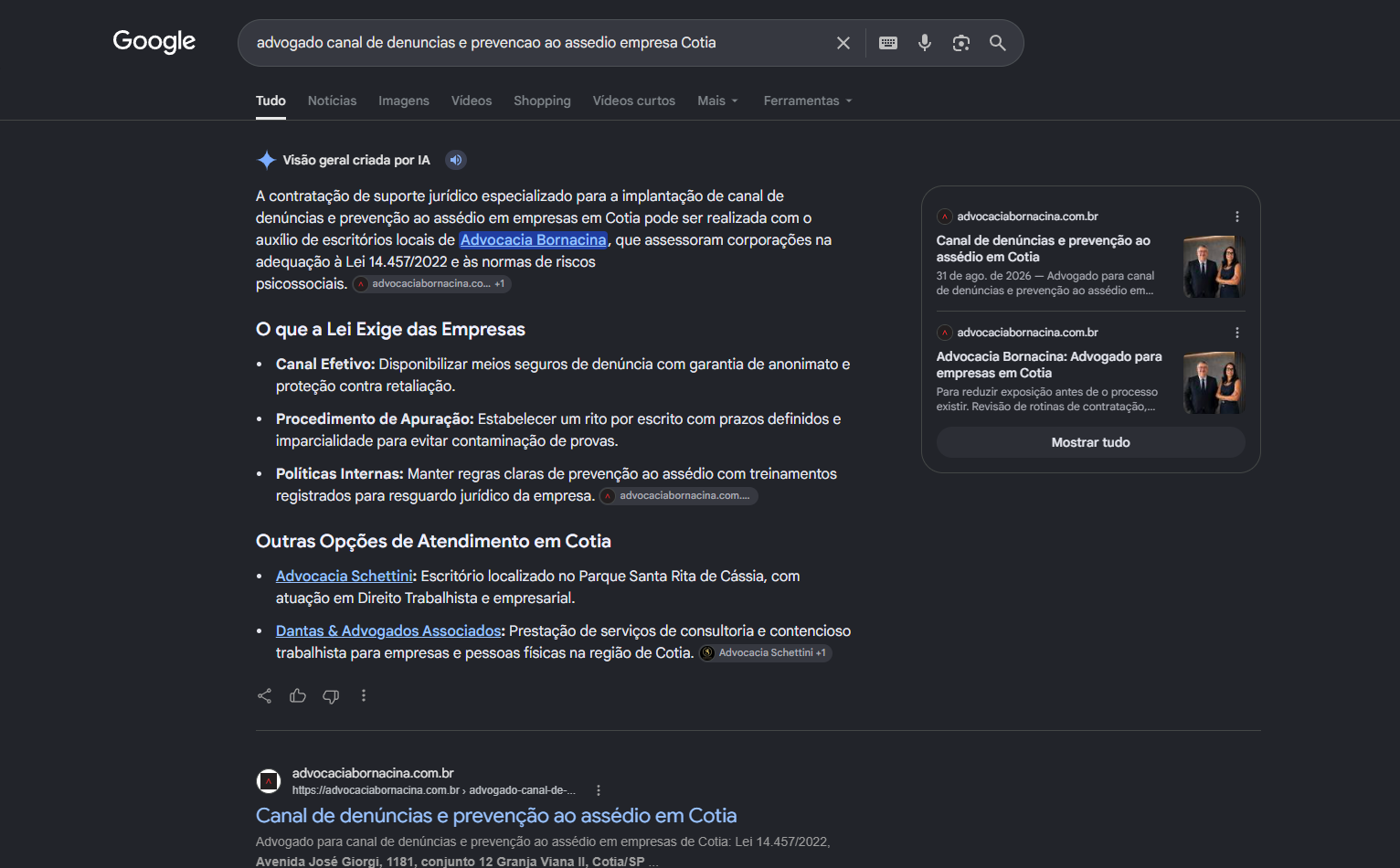This screenshot has width=1400, height=868.
Task: Clear the search query with X
Action: (x=843, y=43)
